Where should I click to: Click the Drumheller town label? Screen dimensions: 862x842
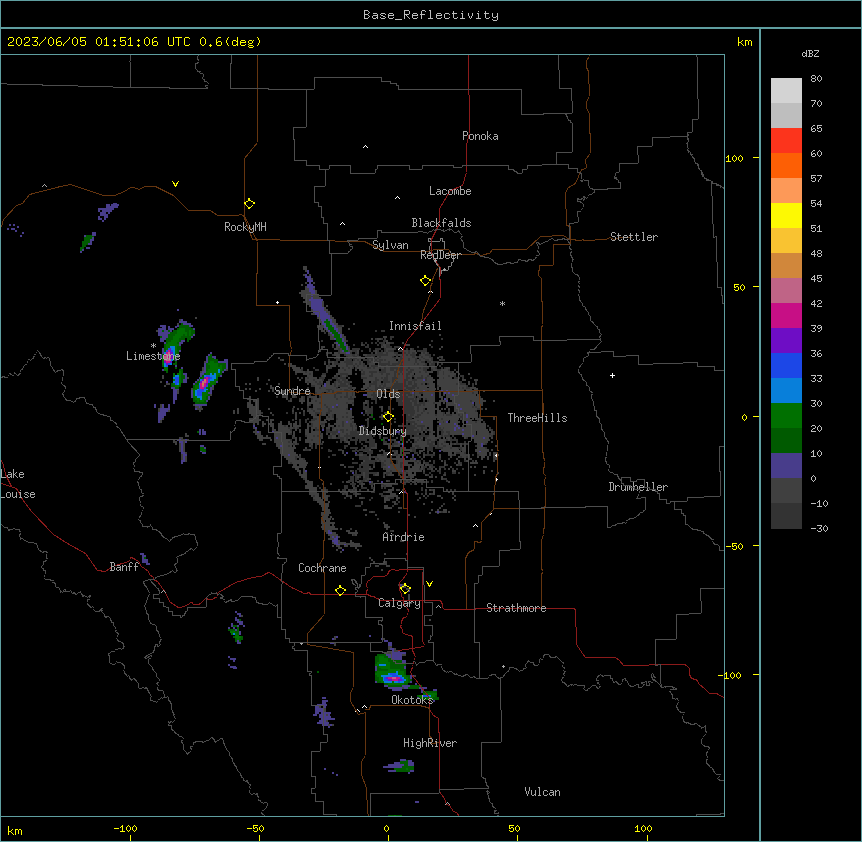638,487
